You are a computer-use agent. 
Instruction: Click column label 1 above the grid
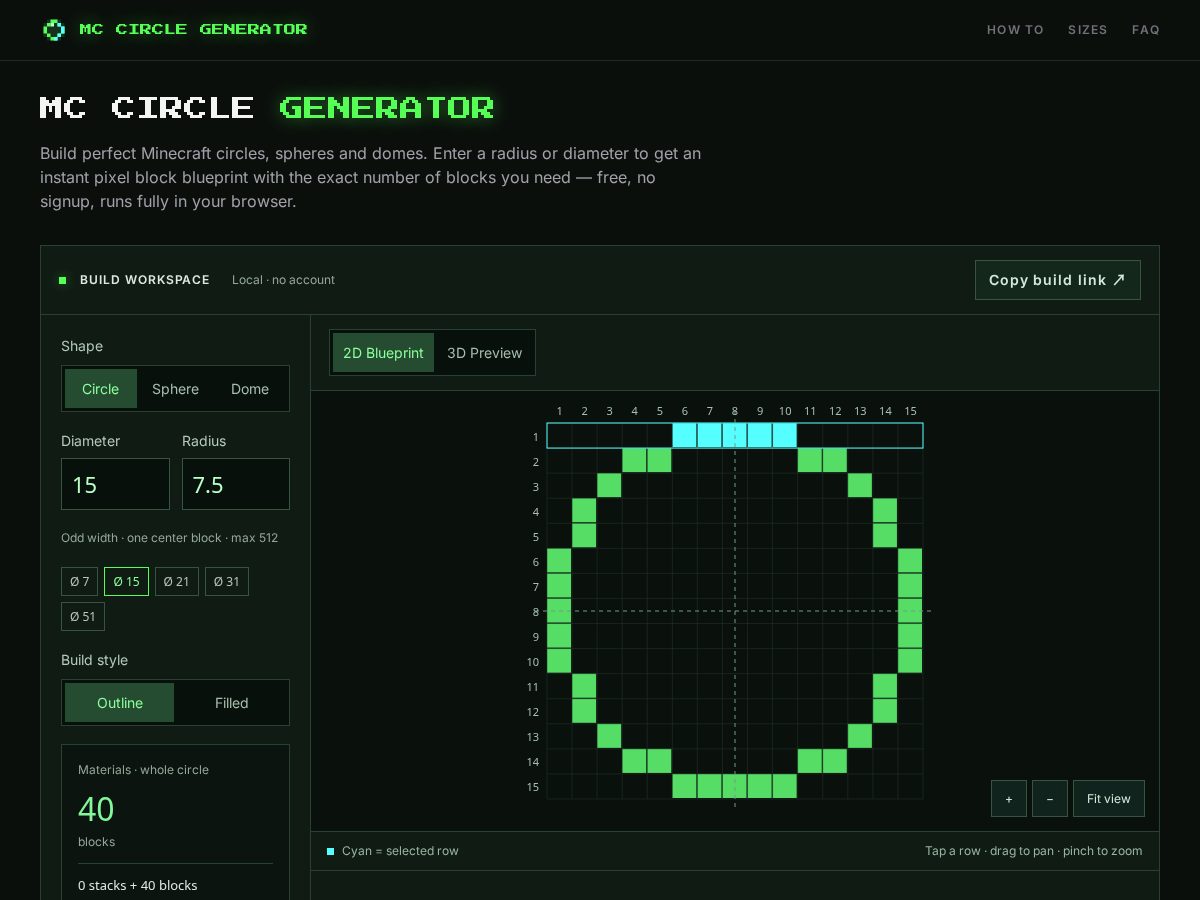point(560,411)
